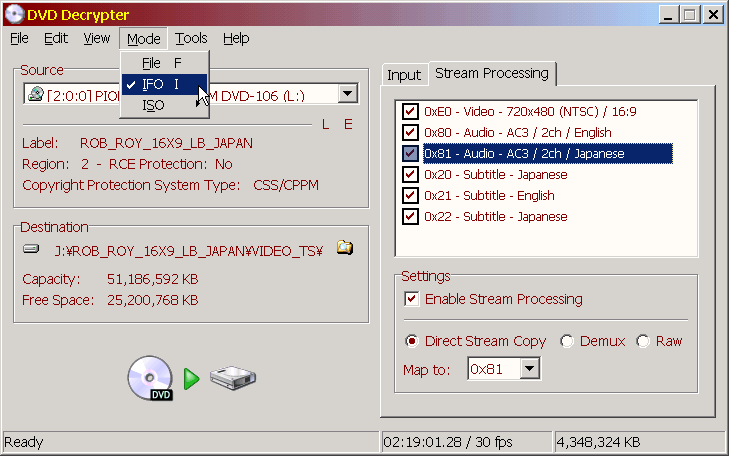
Task: Select ISO in the Mode menu
Action: [x=153, y=105]
